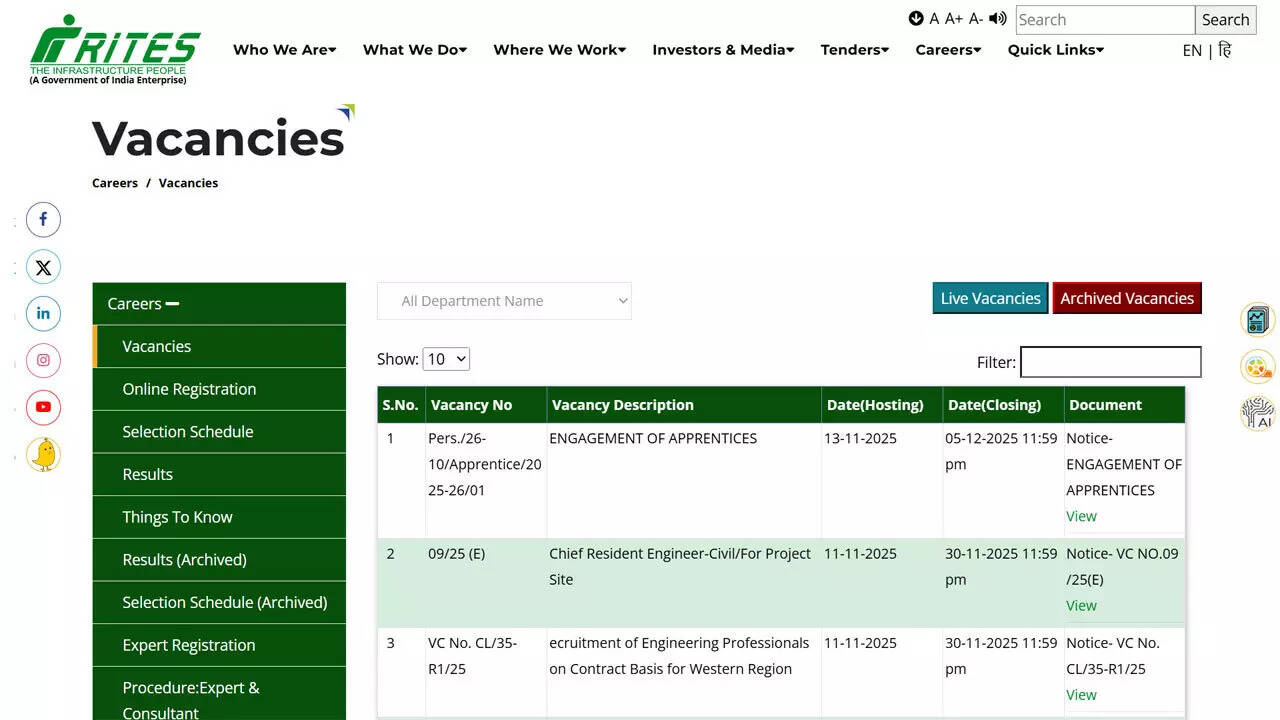
Task: Click the A+ increase font size control
Action: 954,19
